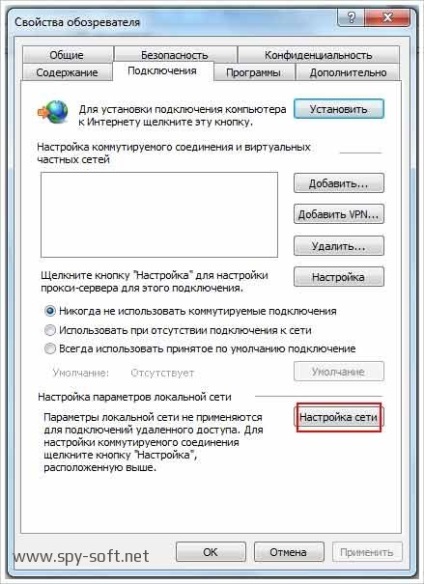The width and height of the screenshot is (424, 584).
Task: Click the Добавить VPN... button
Action: [339, 214]
